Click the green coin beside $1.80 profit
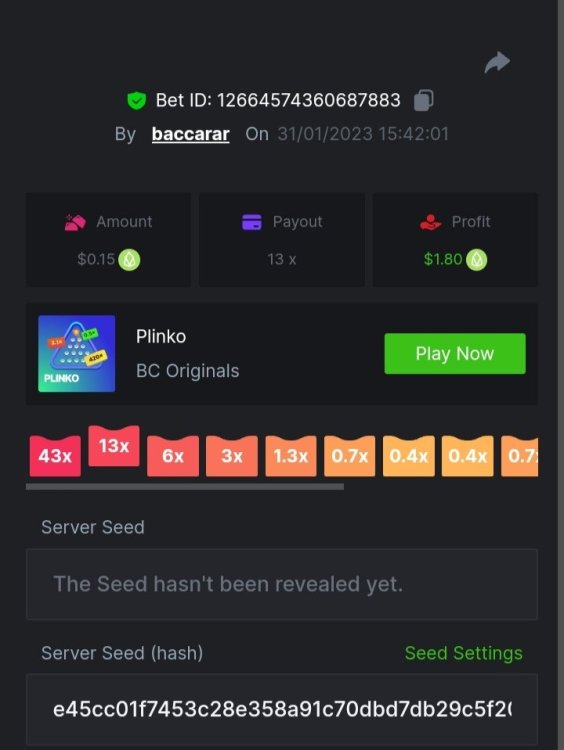564x750 pixels. pos(476,260)
